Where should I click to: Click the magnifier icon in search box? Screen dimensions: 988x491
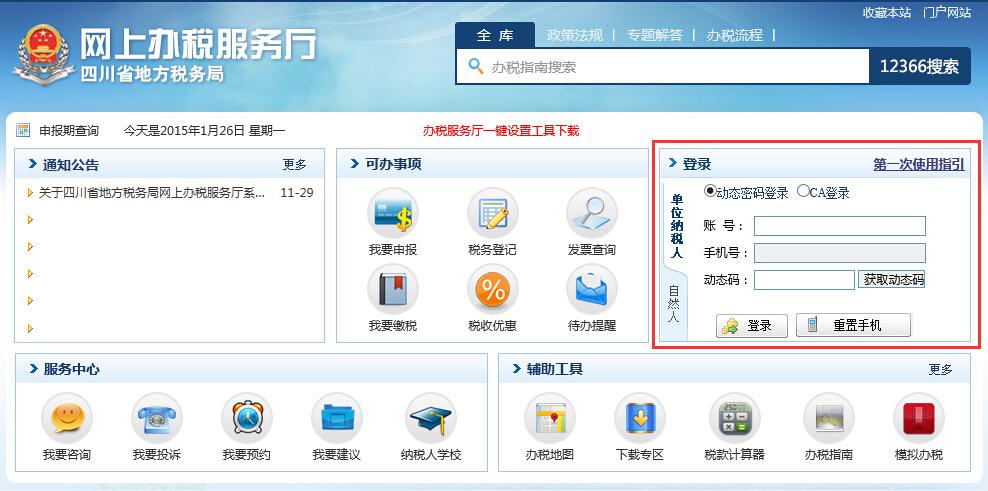pyautogui.click(x=476, y=66)
